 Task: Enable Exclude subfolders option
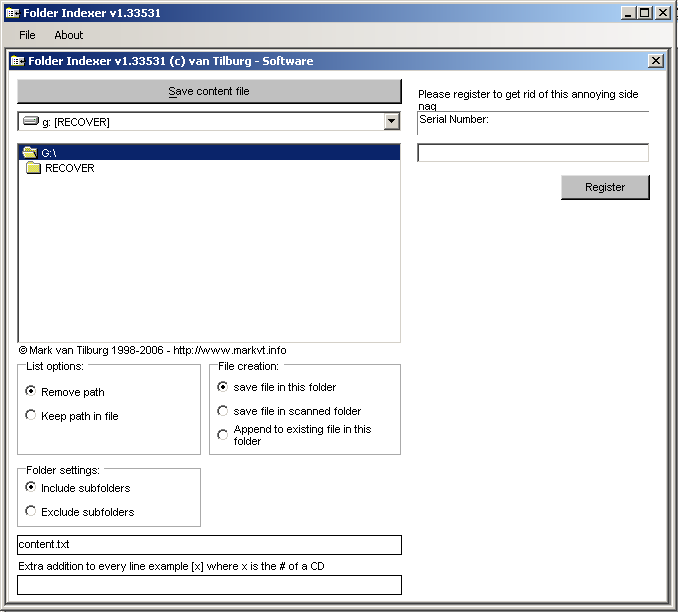click(31, 512)
